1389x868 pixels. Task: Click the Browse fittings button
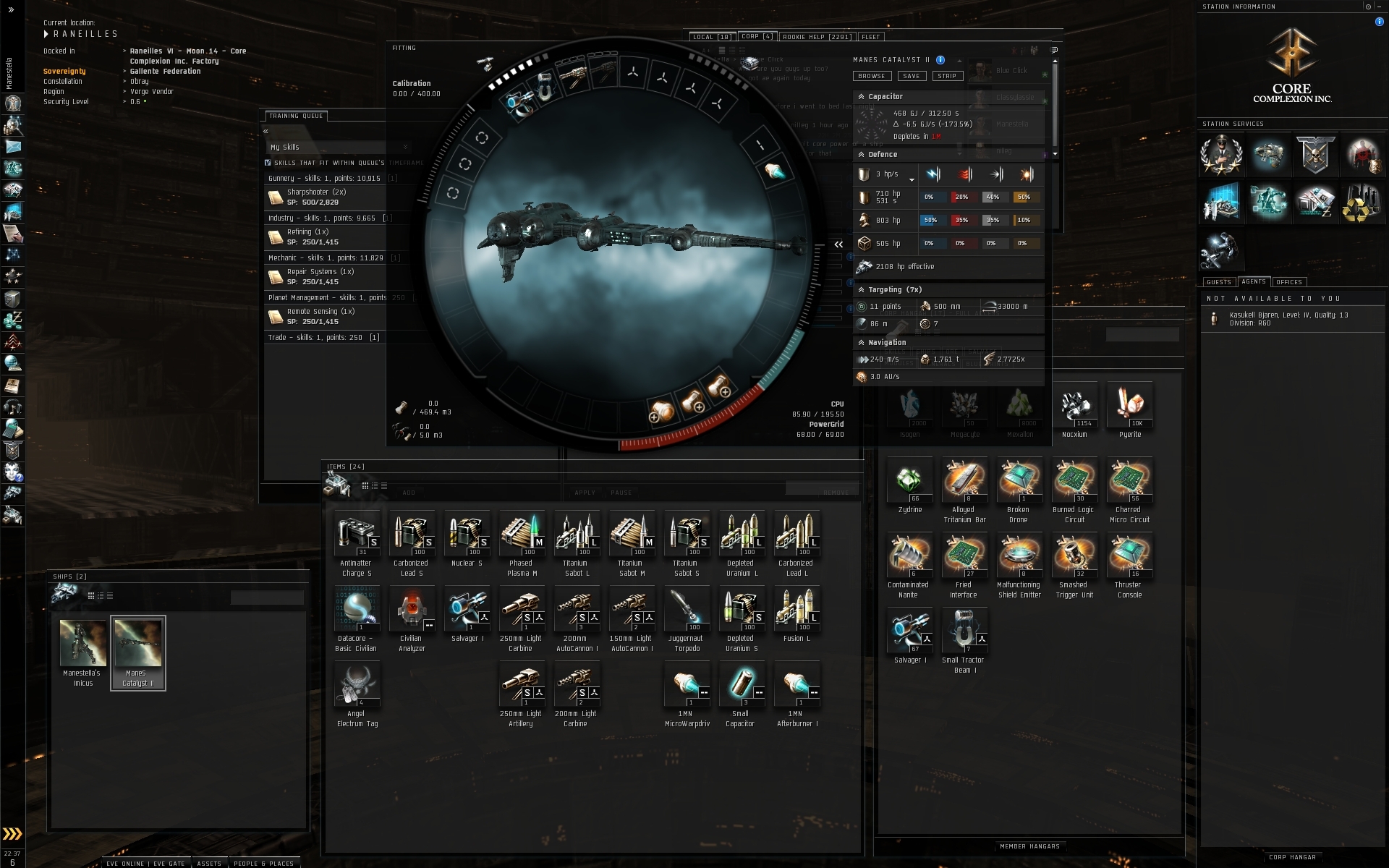(x=872, y=76)
